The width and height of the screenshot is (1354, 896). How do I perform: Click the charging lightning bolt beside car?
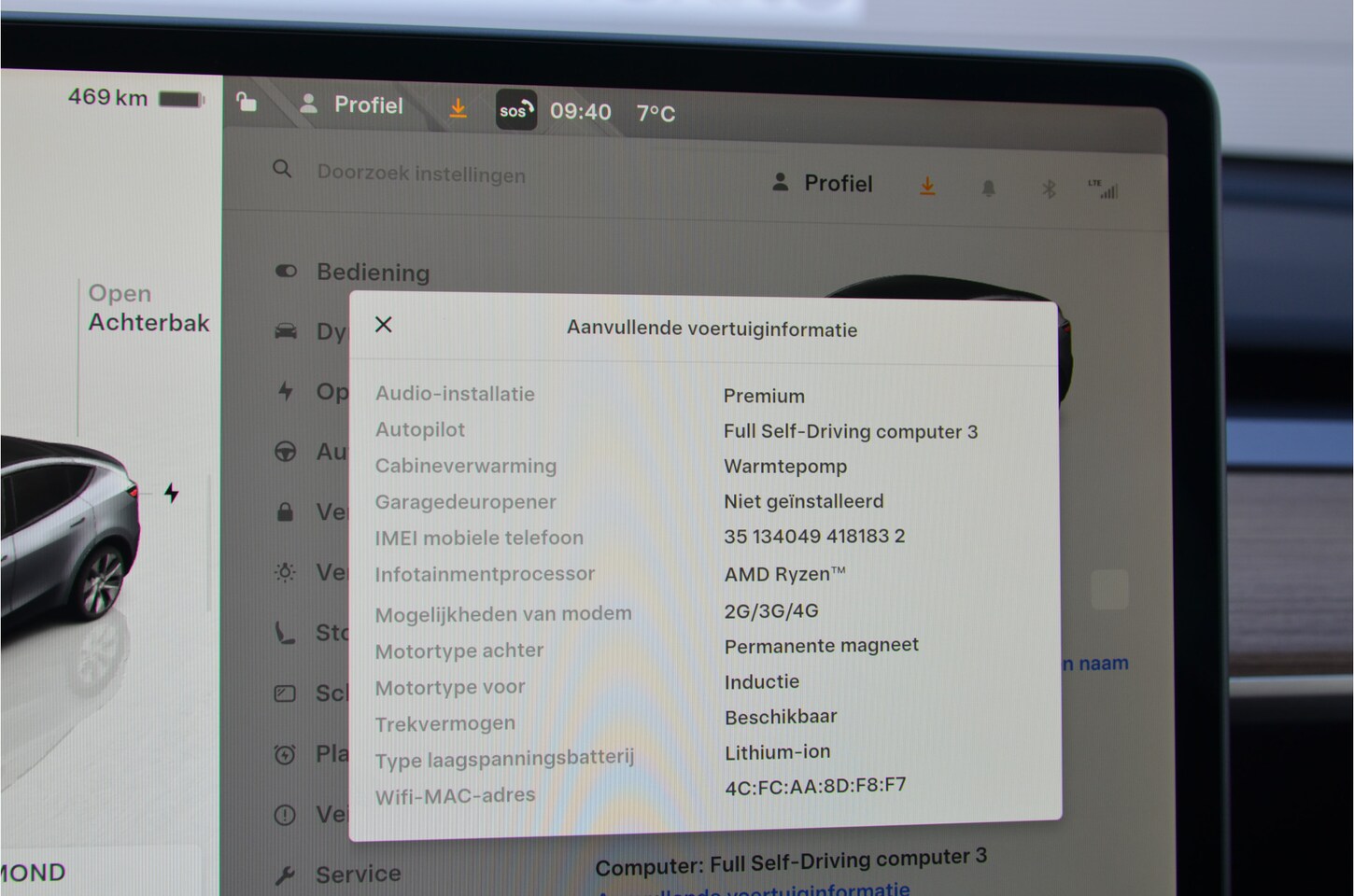pos(171,493)
